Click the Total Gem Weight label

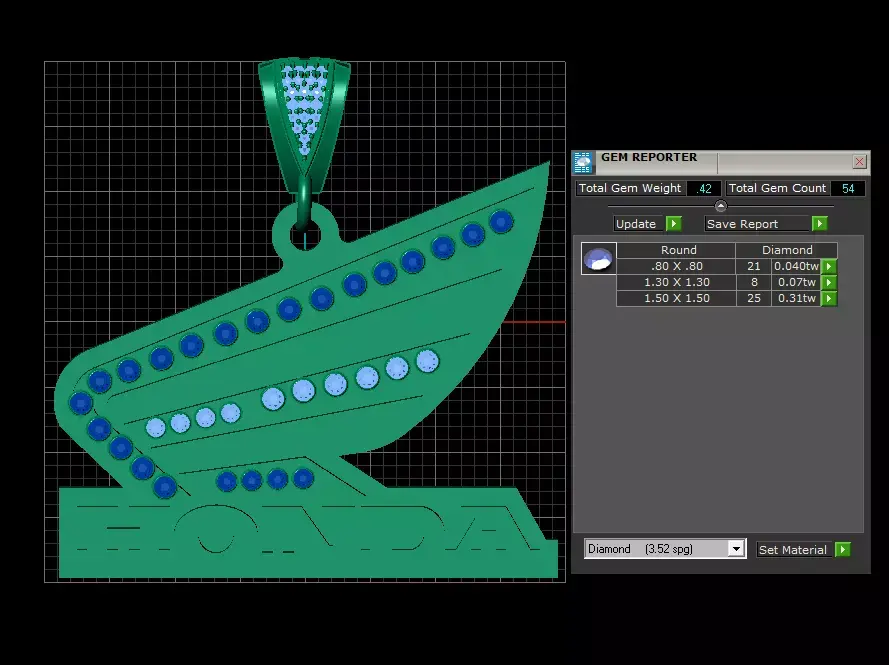tap(630, 188)
